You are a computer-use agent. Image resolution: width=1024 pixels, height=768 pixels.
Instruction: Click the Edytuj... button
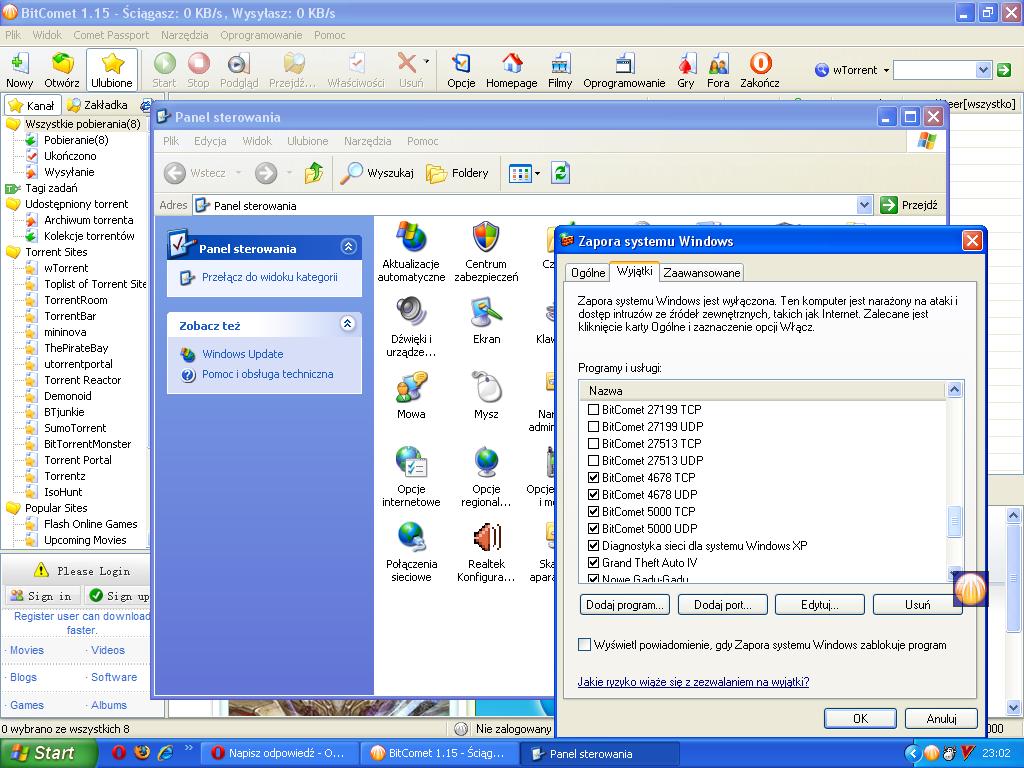[x=820, y=605]
